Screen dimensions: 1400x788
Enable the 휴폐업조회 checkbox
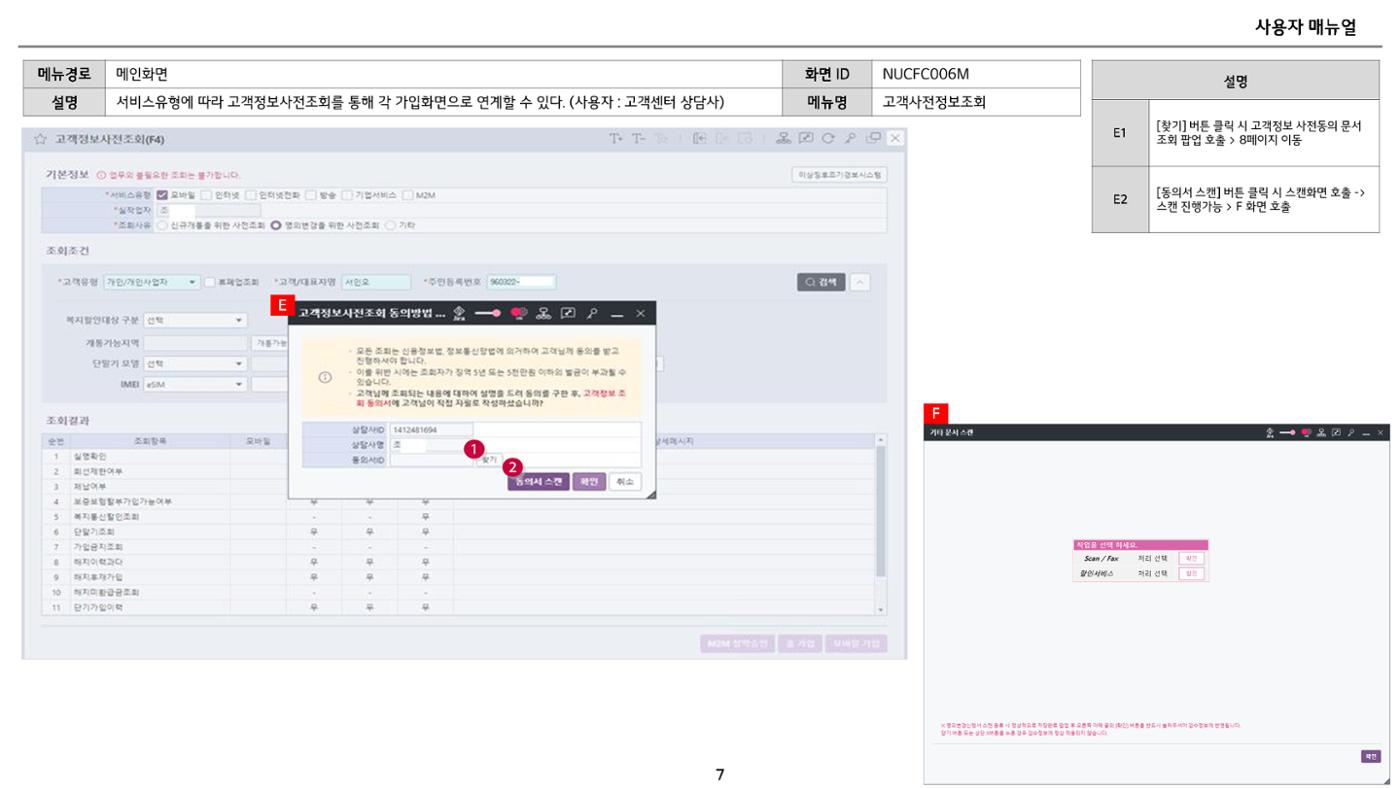coord(210,282)
